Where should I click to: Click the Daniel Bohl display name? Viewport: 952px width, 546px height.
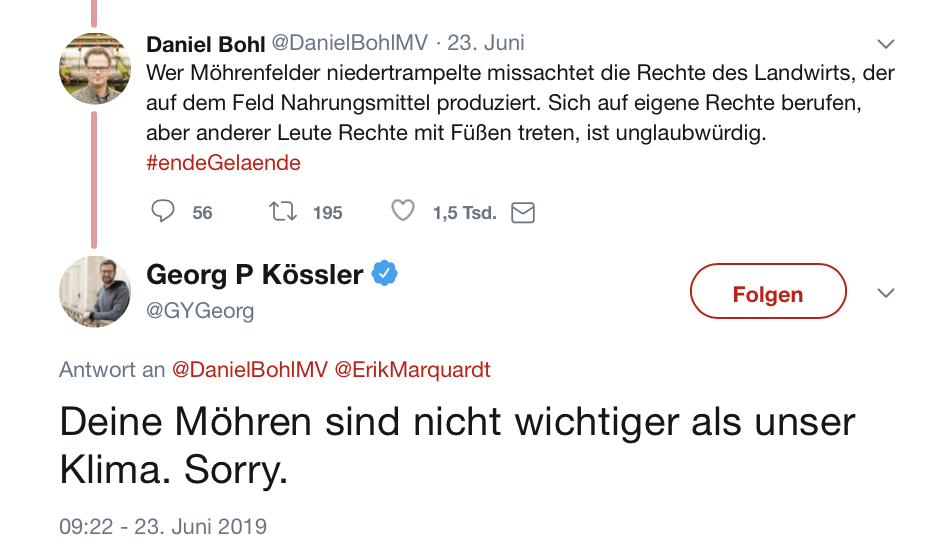[x=205, y=44]
